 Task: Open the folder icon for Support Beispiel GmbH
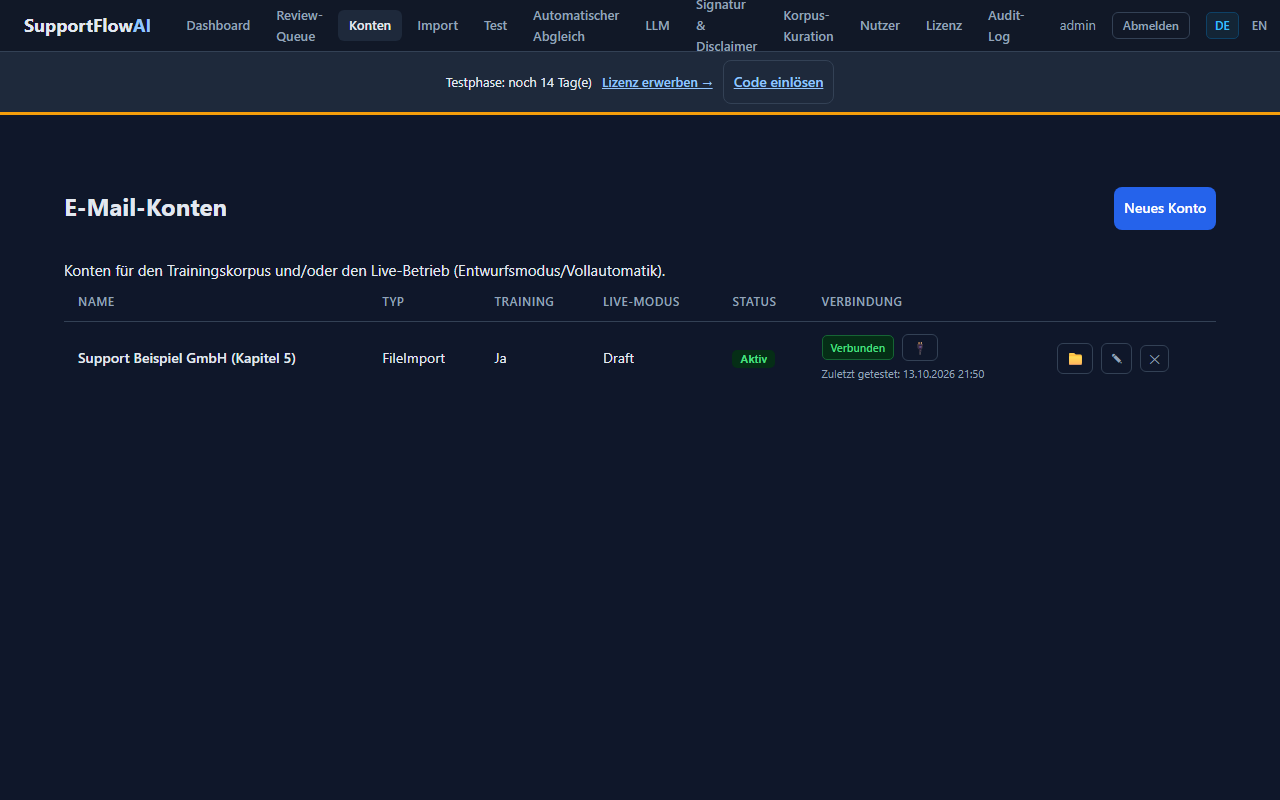click(x=1075, y=358)
